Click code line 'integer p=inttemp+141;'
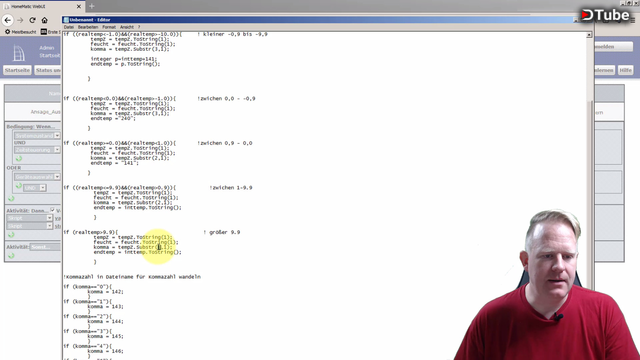Viewport: 640px width, 360px height. click(x=124, y=59)
